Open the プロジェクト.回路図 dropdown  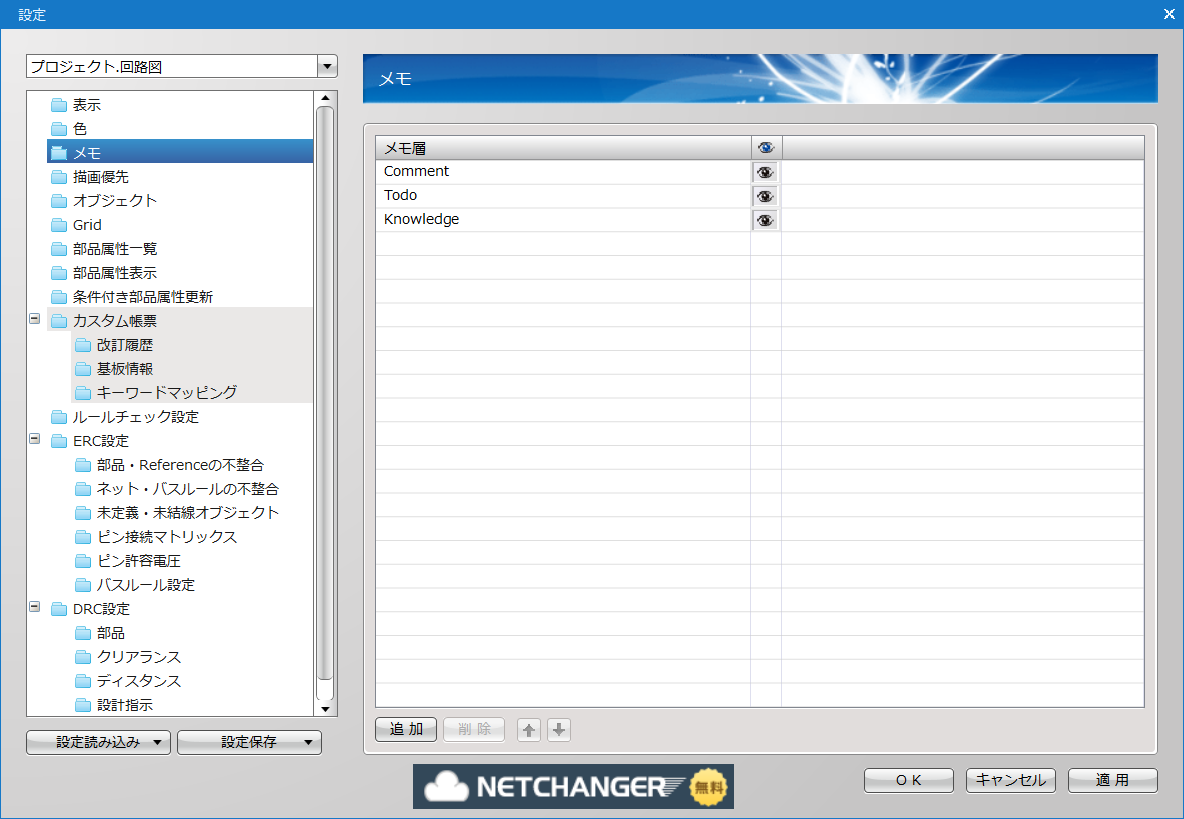point(326,67)
